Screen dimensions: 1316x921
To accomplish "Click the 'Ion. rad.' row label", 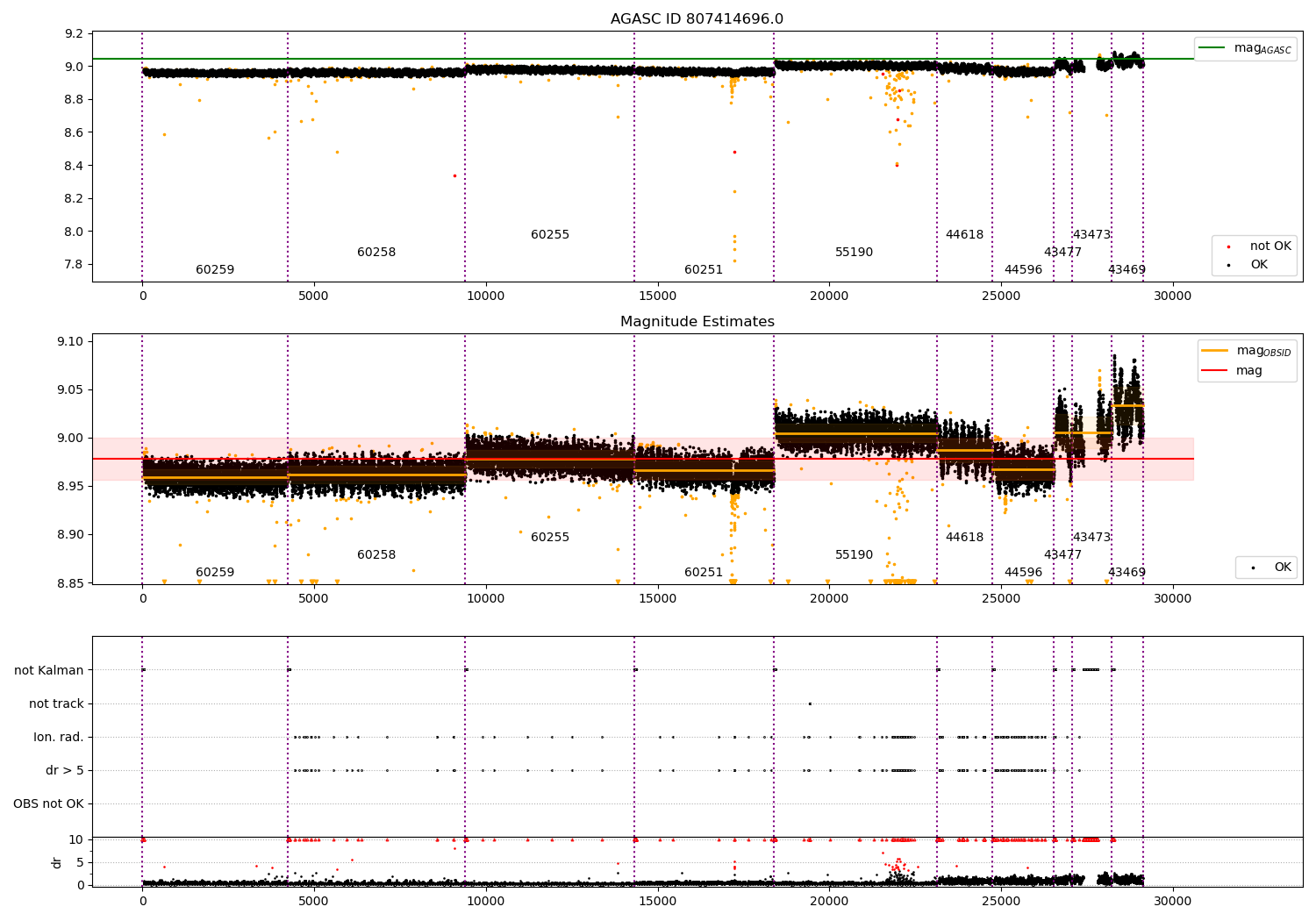I will click(x=59, y=738).
